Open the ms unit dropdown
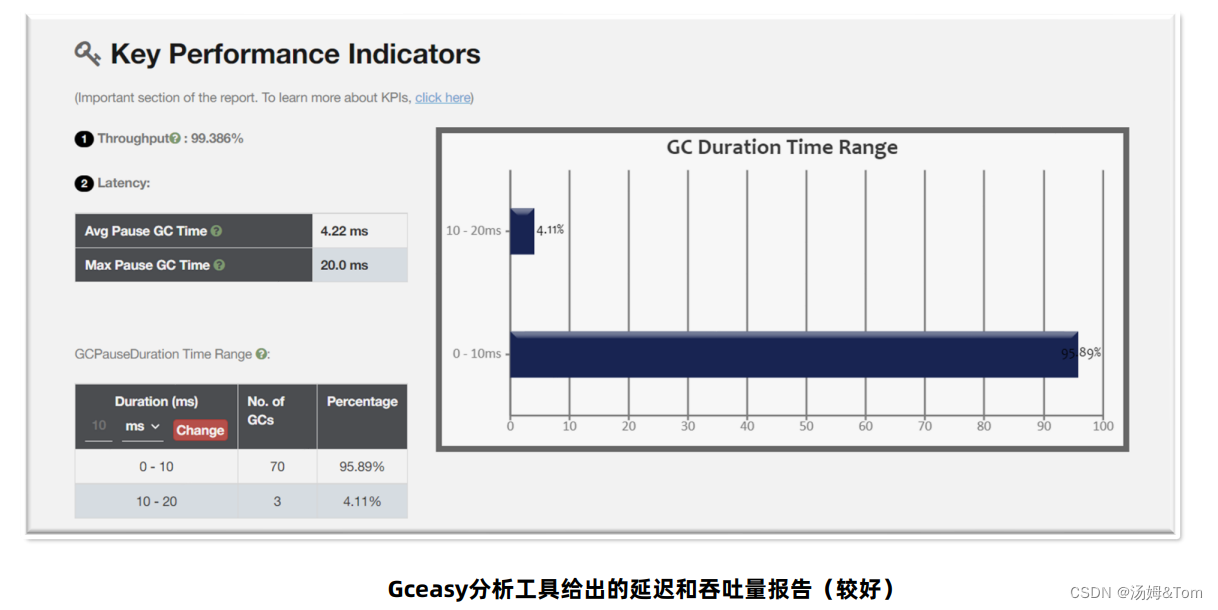 coord(142,427)
